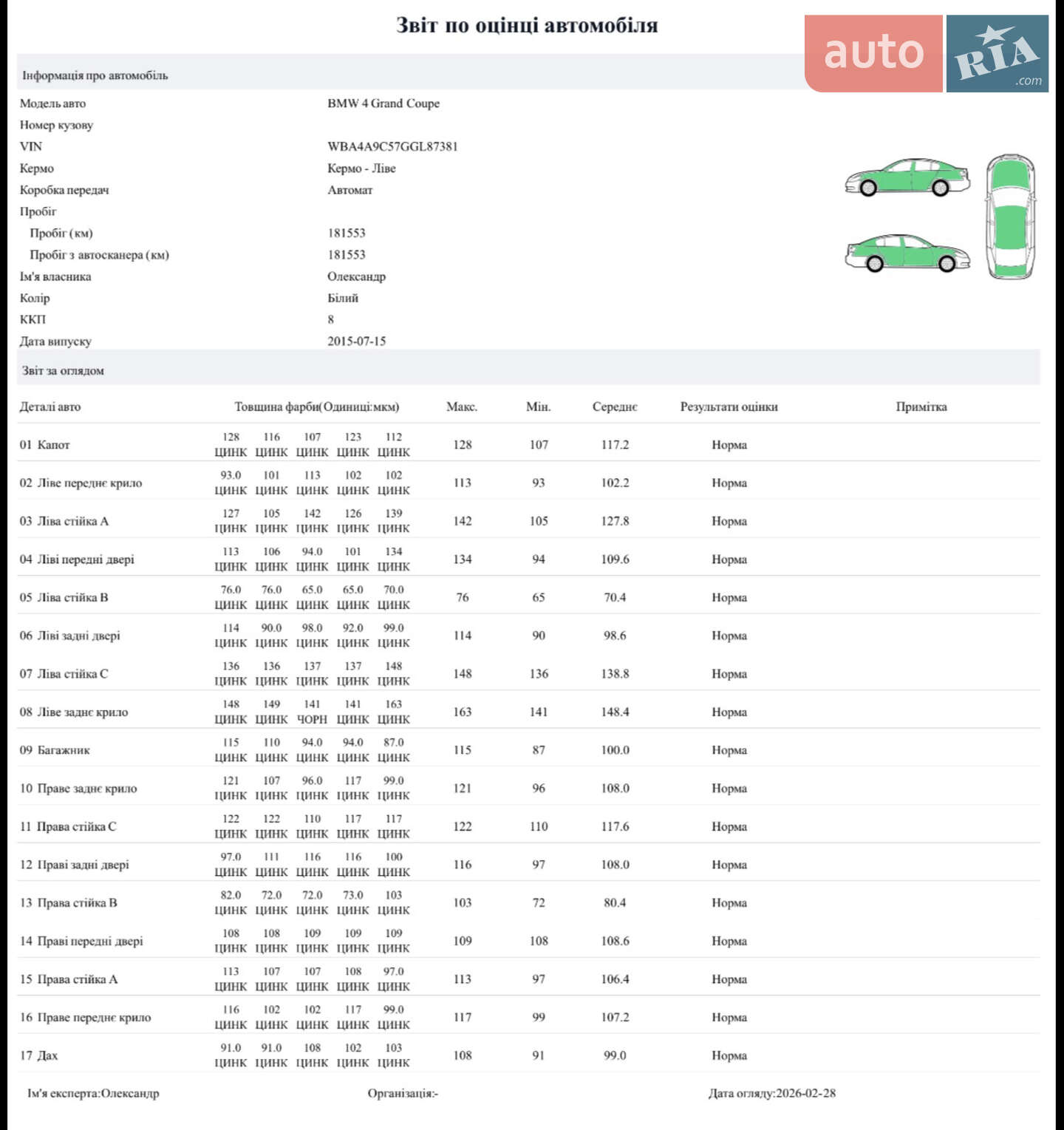Click the min value 87 for Багажник
This screenshot has width=1064, height=1130.
click(x=539, y=750)
